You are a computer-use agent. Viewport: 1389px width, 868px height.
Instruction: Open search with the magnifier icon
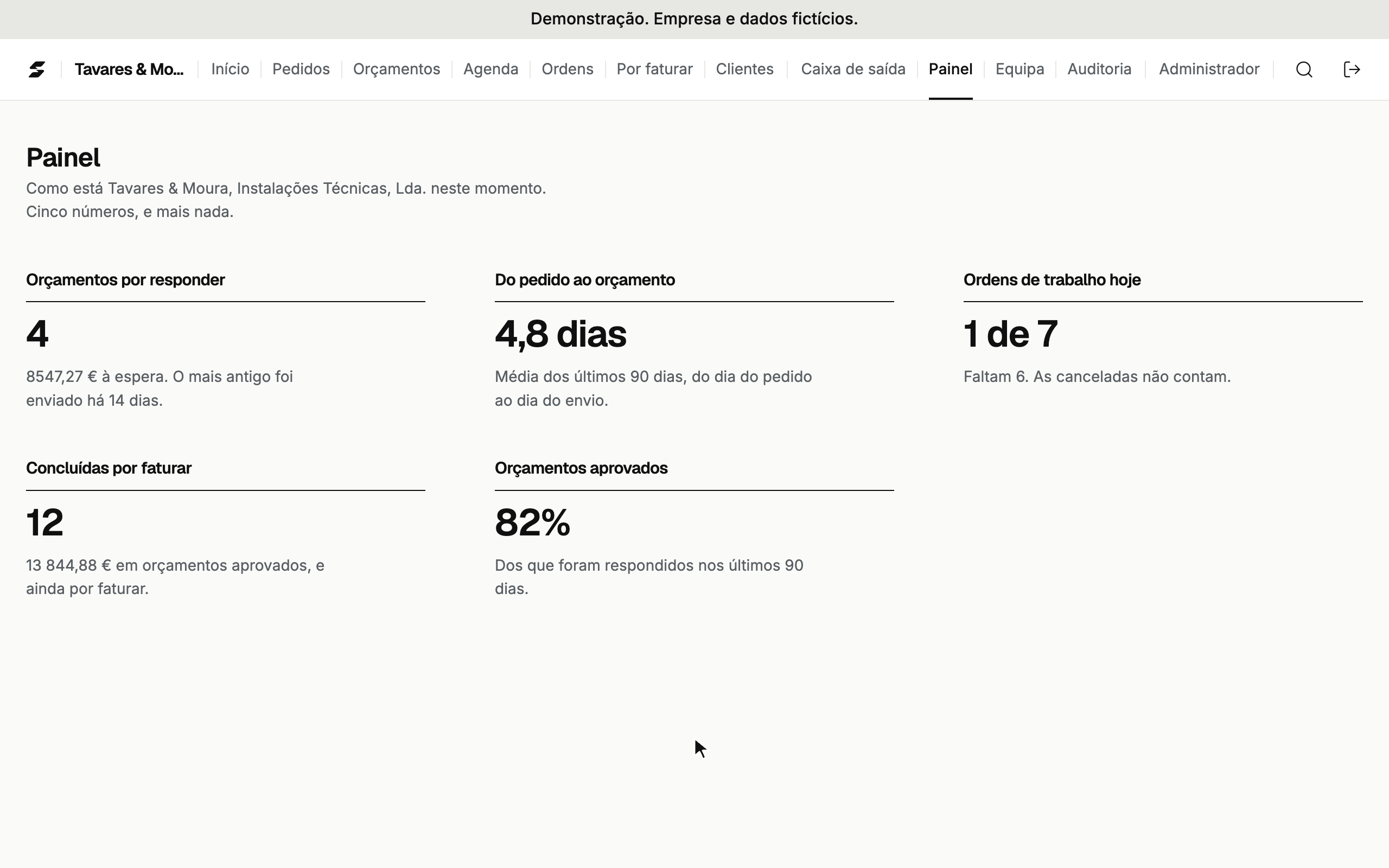click(x=1304, y=69)
